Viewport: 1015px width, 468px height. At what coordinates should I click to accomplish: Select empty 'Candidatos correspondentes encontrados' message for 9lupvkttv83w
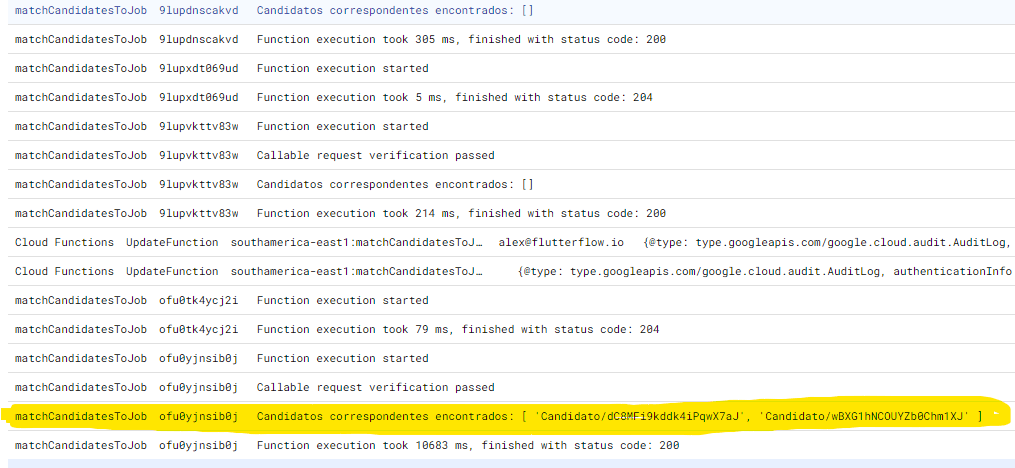pos(395,184)
